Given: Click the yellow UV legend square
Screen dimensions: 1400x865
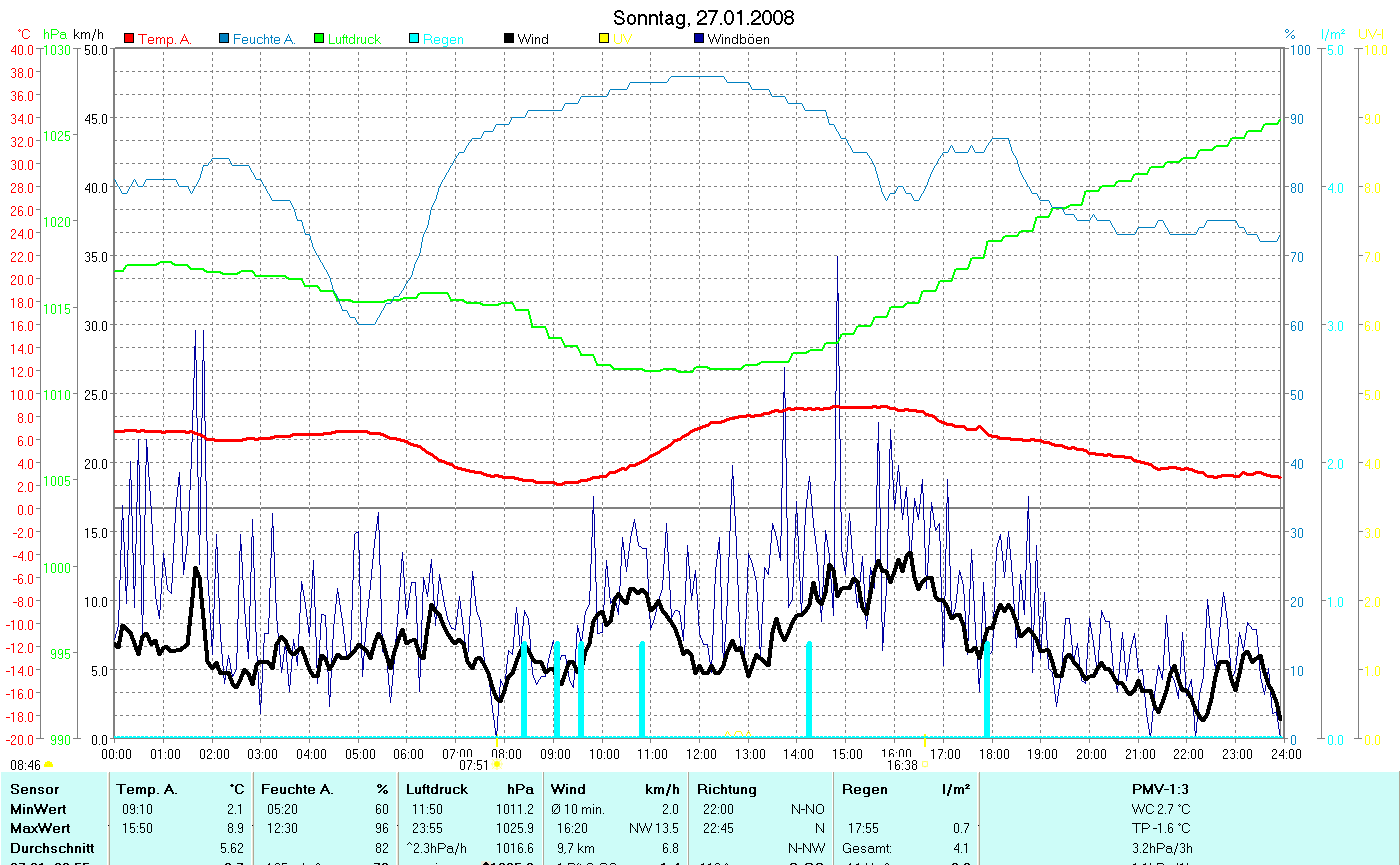Looking at the screenshot, I should (604, 39).
